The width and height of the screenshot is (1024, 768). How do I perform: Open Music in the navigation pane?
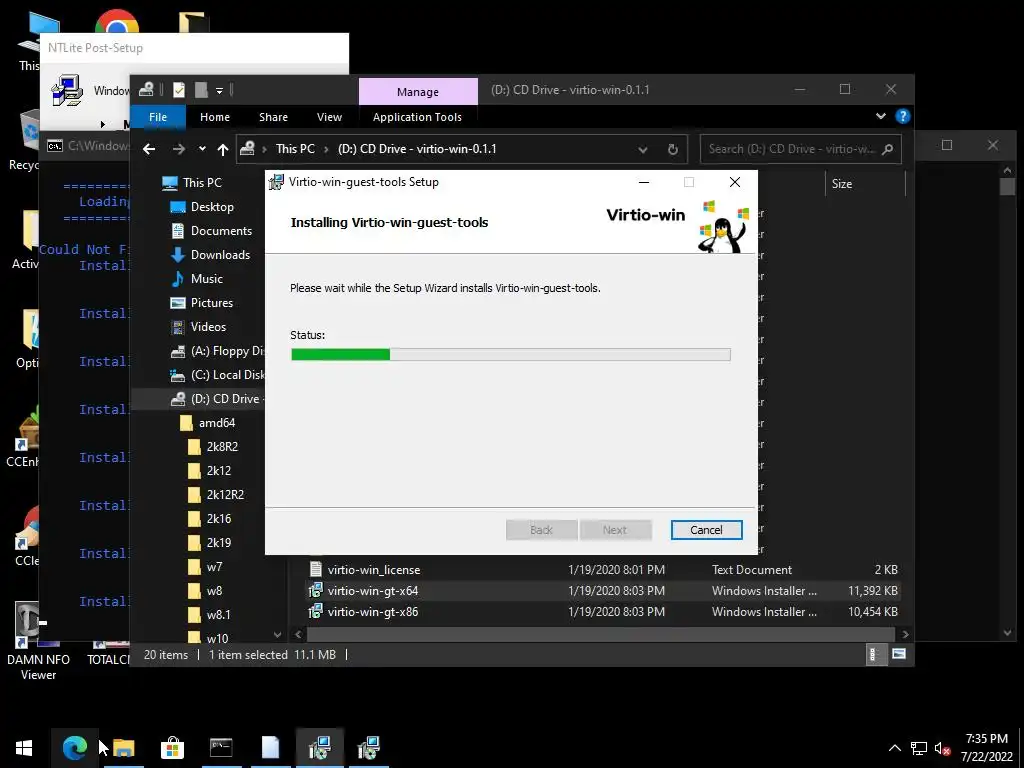click(x=206, y=279)
